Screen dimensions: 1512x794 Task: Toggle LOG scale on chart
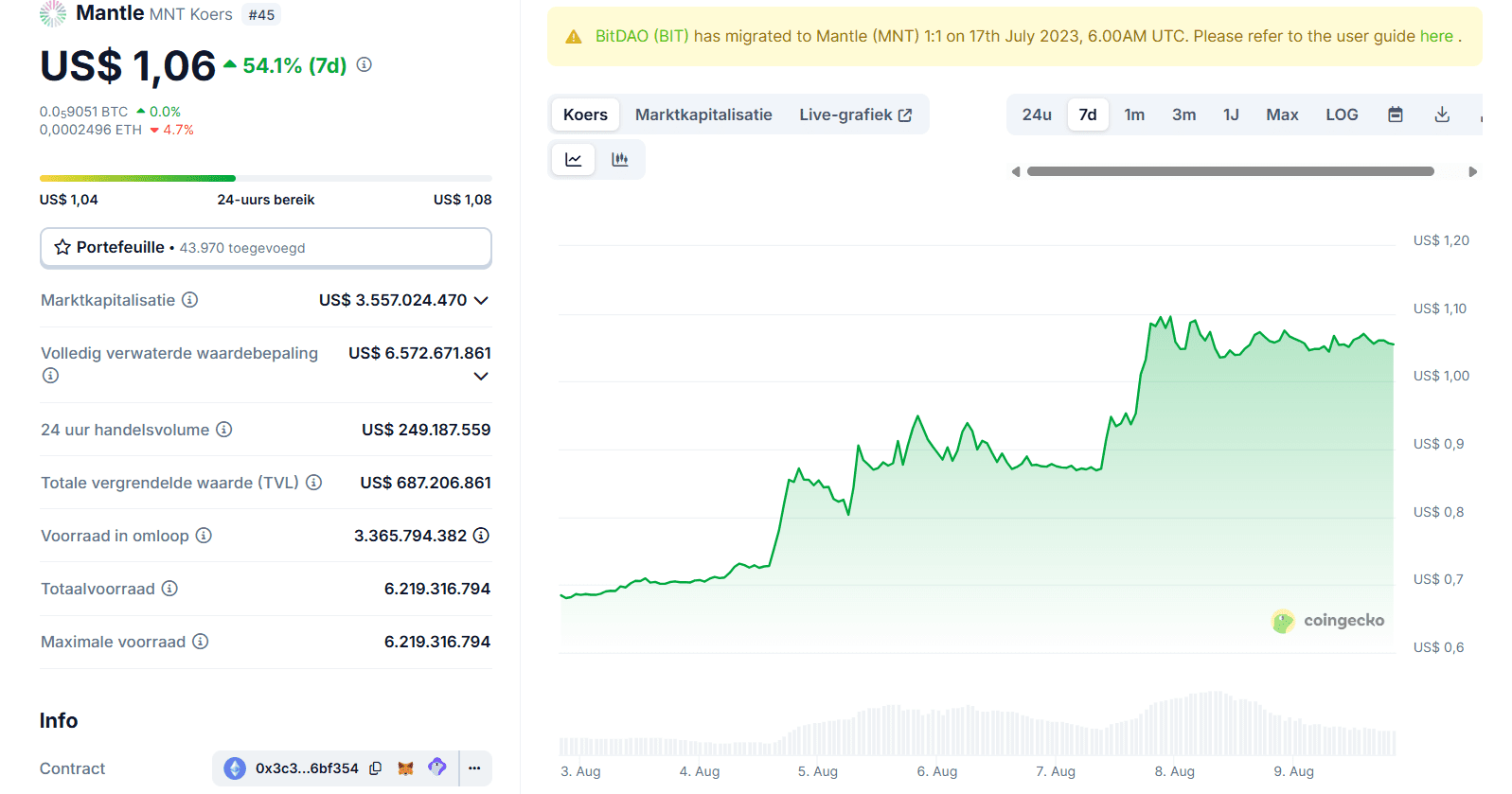click(x=1341, y=115)
